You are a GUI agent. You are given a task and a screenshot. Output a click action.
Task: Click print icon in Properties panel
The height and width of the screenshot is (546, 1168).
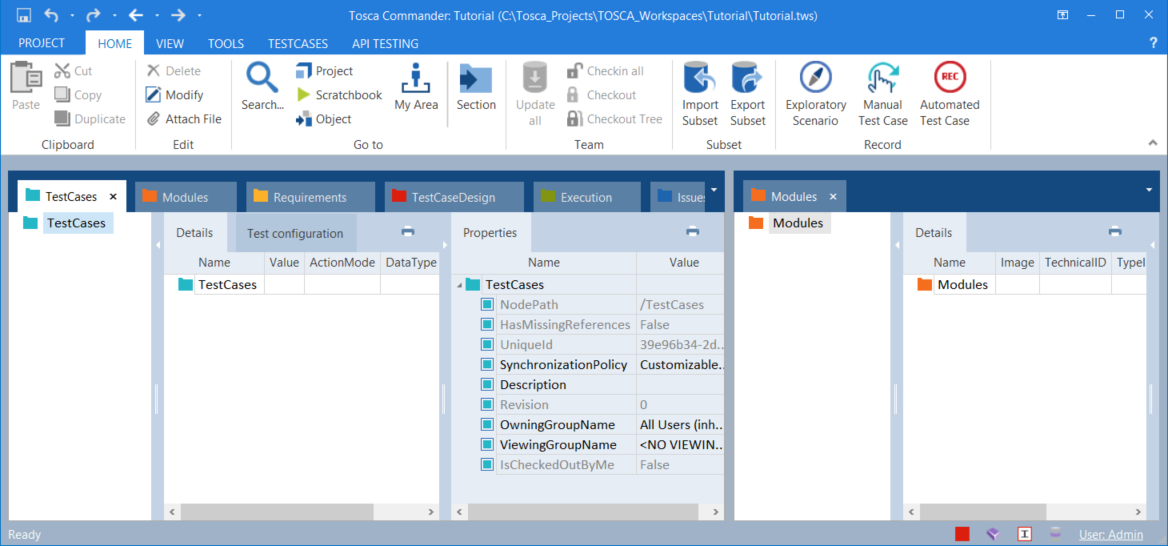tap(693, 232)
